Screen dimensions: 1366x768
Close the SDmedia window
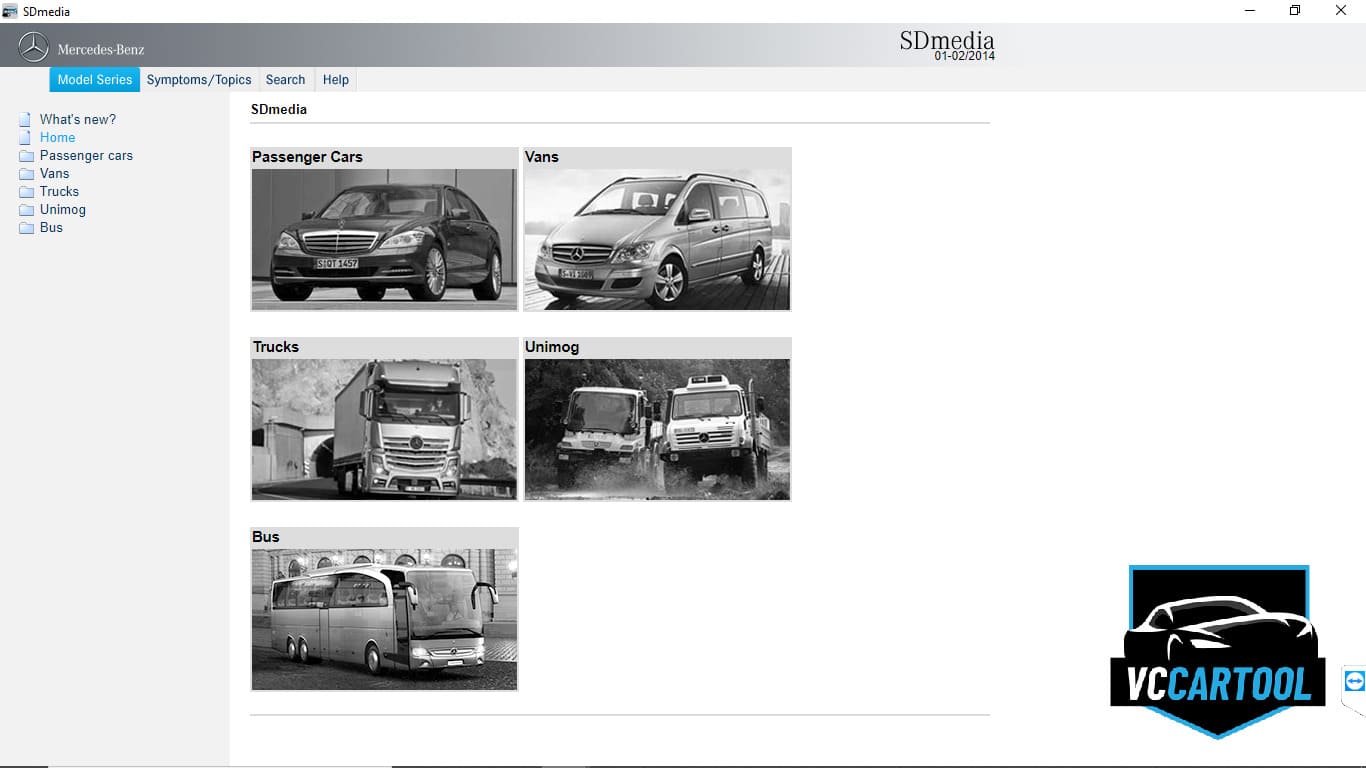point(1341,11)
